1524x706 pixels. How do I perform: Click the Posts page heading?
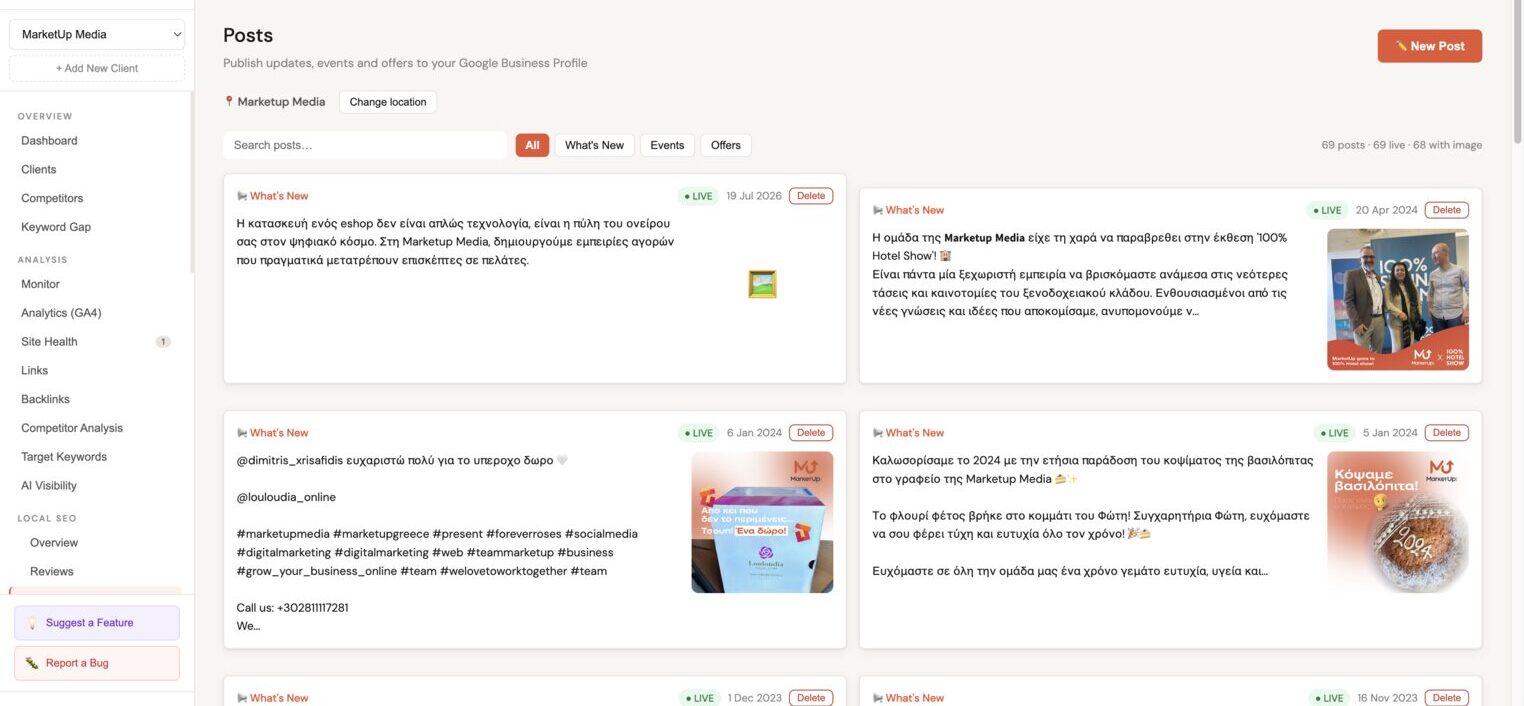[x=248, y=36]
